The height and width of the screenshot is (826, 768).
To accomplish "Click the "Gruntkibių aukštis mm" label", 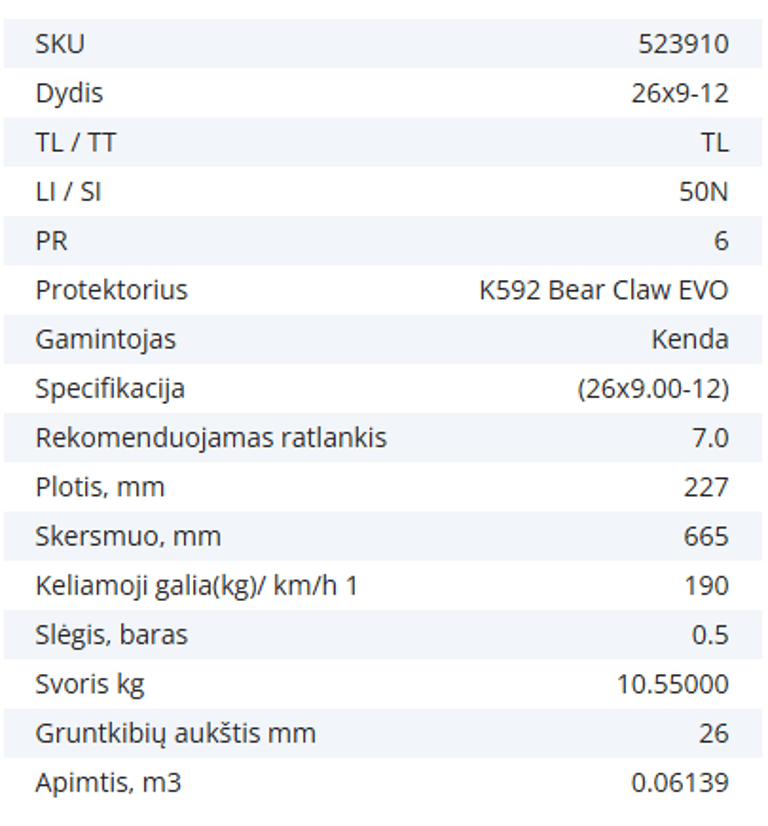I will coord(175,733).
